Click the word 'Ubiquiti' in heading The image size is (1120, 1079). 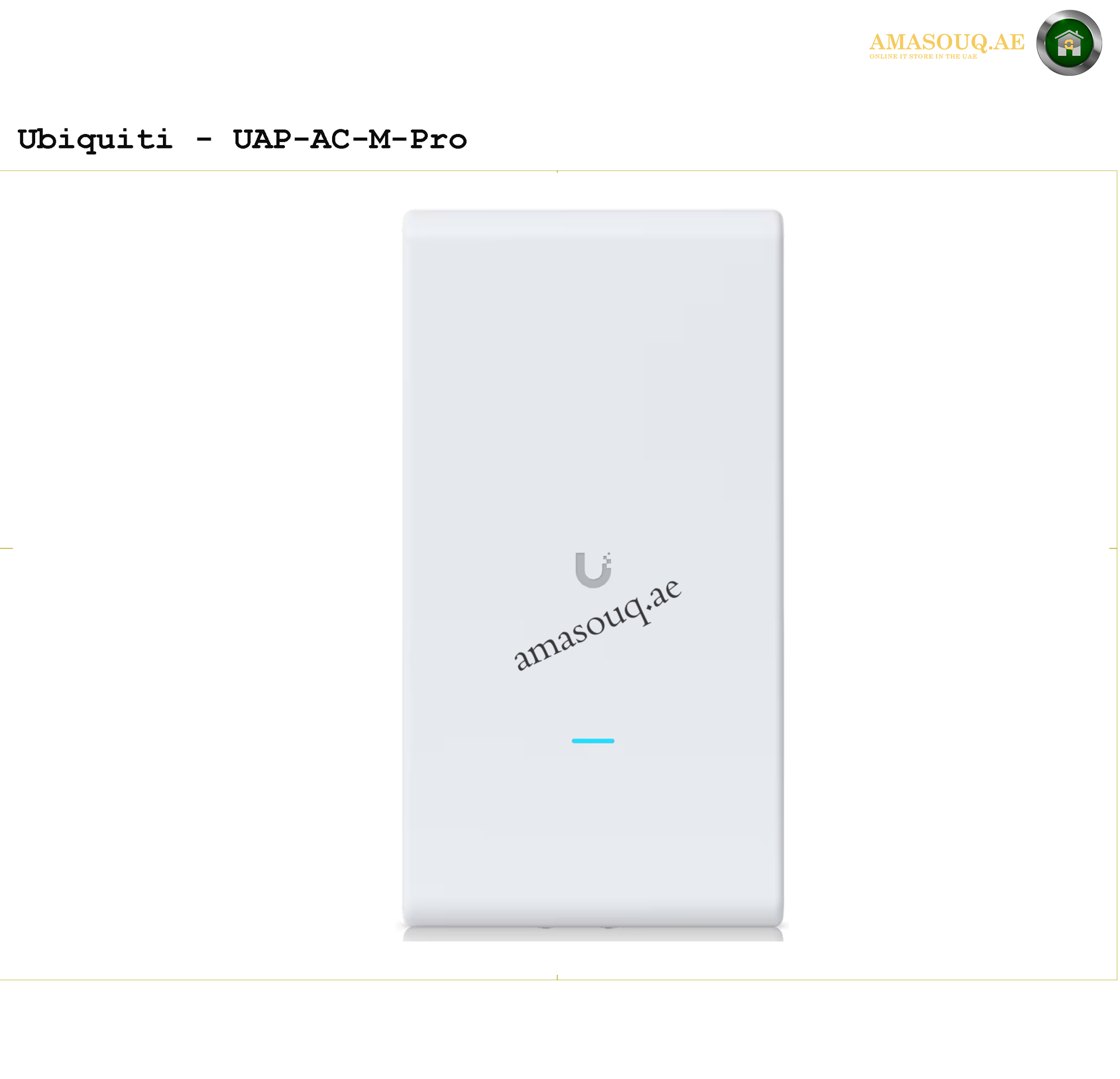tap(95, 140)
